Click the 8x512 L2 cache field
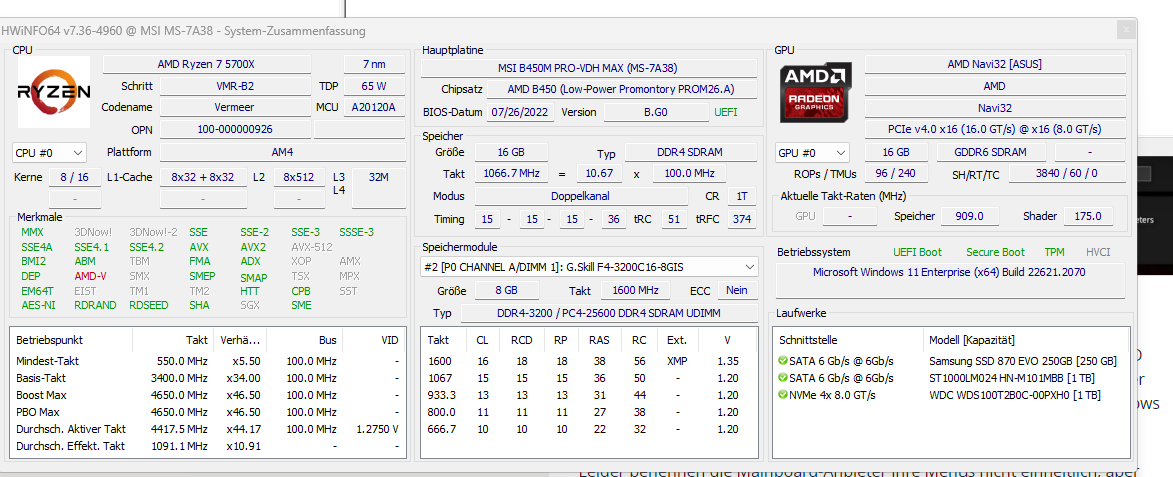This screenshot has width=1173, height=477. pos(299,178)
